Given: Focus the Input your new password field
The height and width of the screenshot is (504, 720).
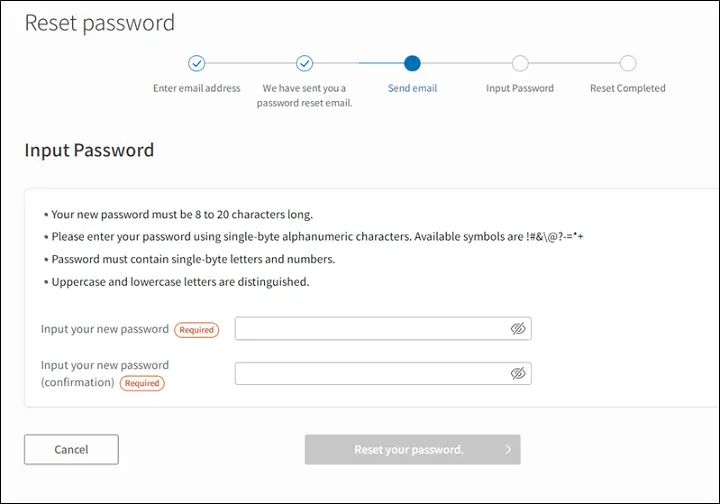Looking at the screenshot, I should pos(383,329).
